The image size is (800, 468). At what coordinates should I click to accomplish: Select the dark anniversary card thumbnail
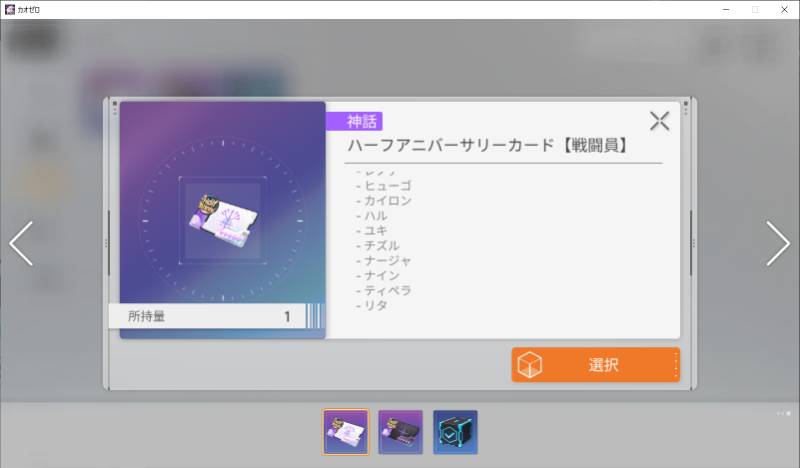tap(401, 432)
